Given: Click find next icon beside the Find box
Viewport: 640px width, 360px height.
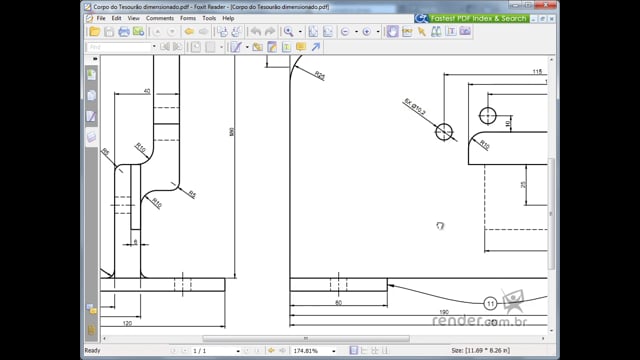Looking at the screenshot, I should pyautogui.click(x=177, y=47).
